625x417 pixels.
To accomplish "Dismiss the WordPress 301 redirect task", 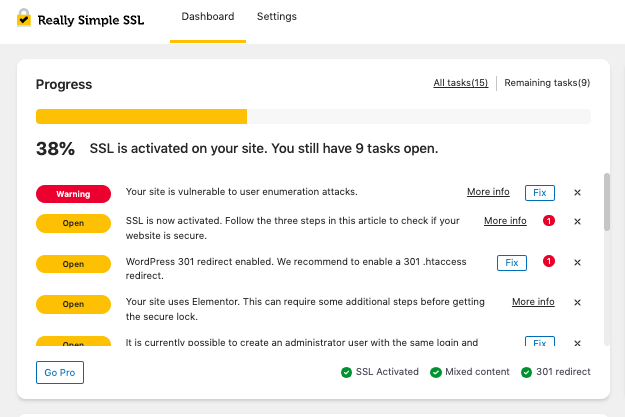I will point(577,262).
